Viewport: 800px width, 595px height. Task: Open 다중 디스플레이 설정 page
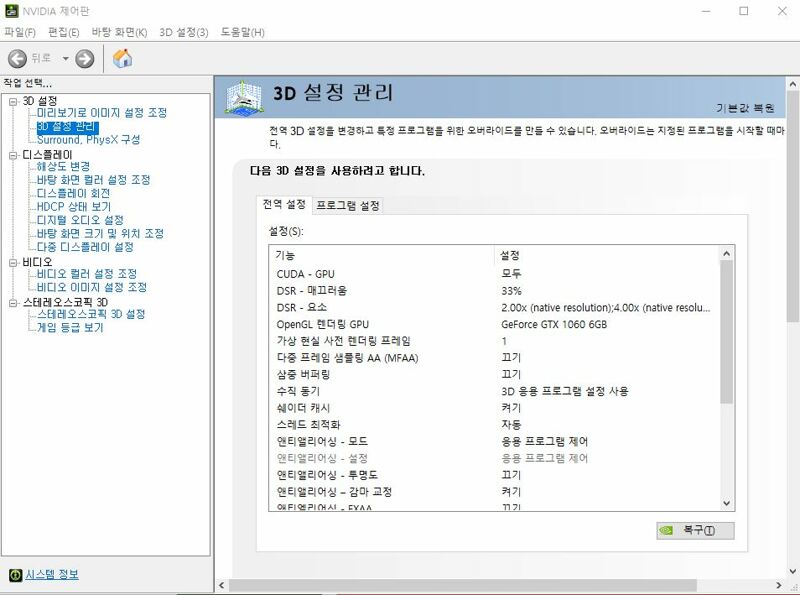(x=85, y=247)
